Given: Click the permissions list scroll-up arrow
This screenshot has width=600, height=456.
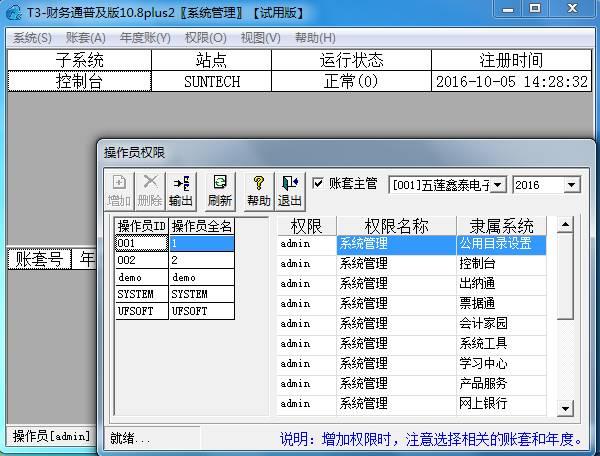Looking at the screenshot, I should pyautogui.click(x=565, y=224).
